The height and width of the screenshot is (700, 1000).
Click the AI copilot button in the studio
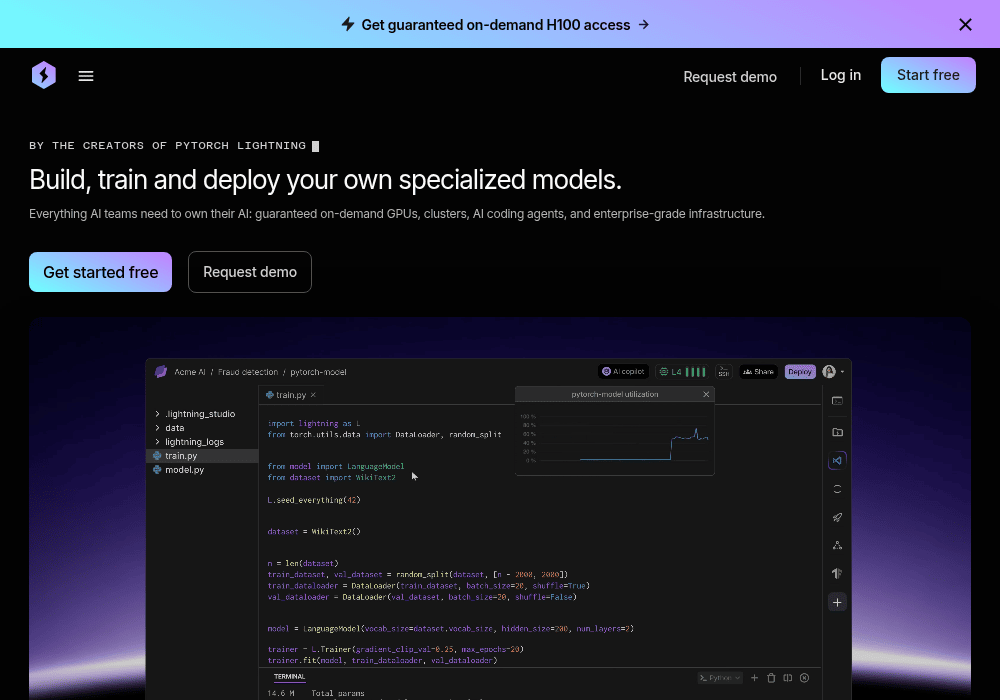coord(623,372)
